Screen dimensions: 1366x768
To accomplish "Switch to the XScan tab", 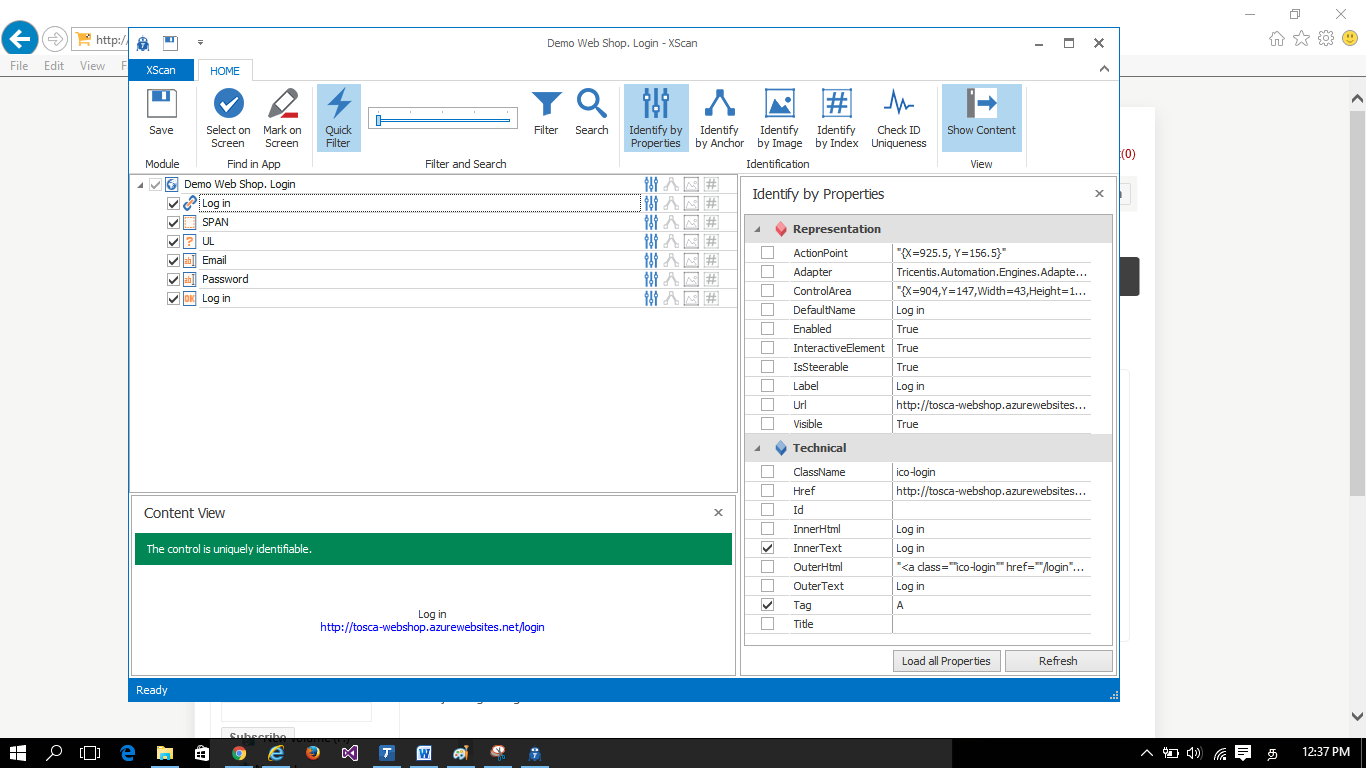I will tap(160, 70).
